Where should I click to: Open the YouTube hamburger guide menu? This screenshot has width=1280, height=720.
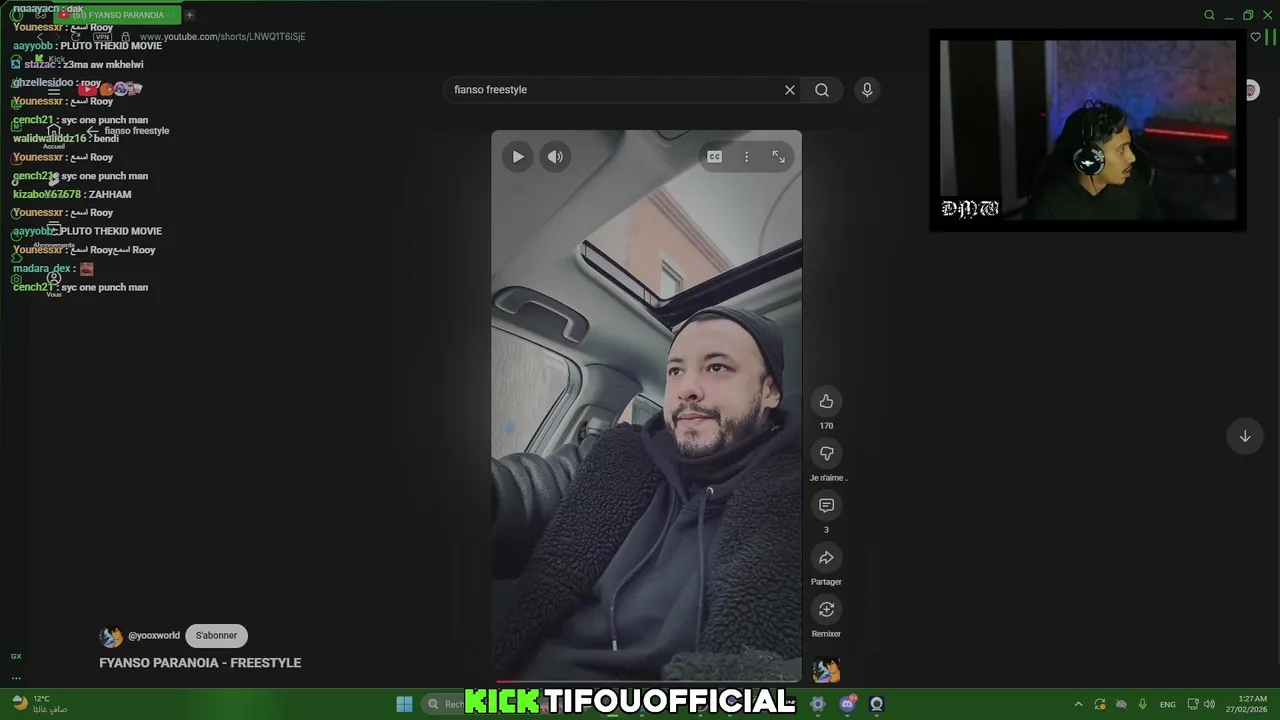tap(54, 90)
